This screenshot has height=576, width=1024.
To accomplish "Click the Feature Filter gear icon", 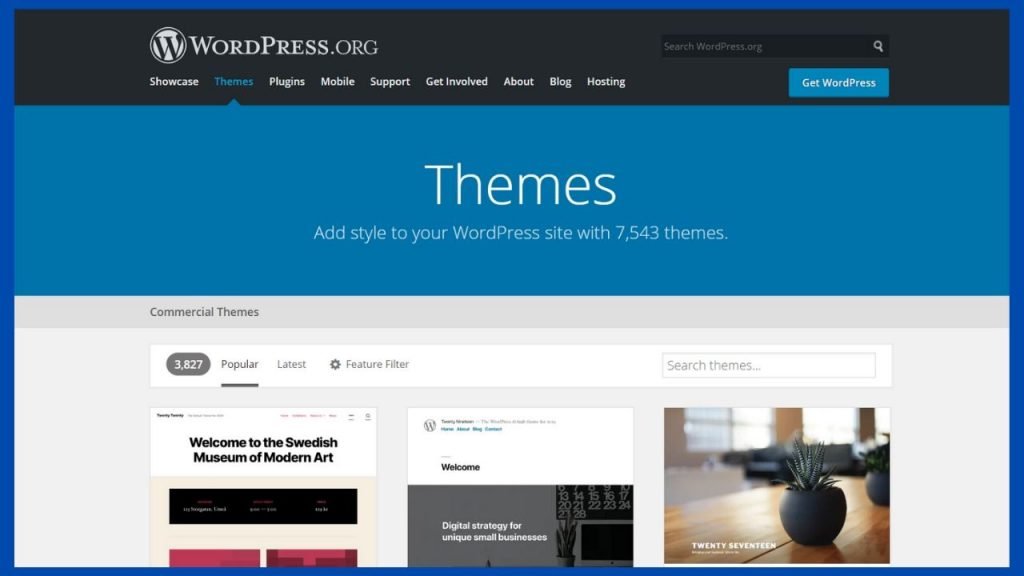I will pos(335,364).
